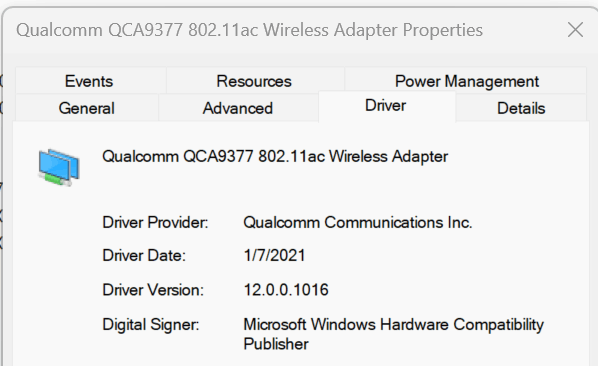Switch to the Events tab

click(x=89, y=81)
